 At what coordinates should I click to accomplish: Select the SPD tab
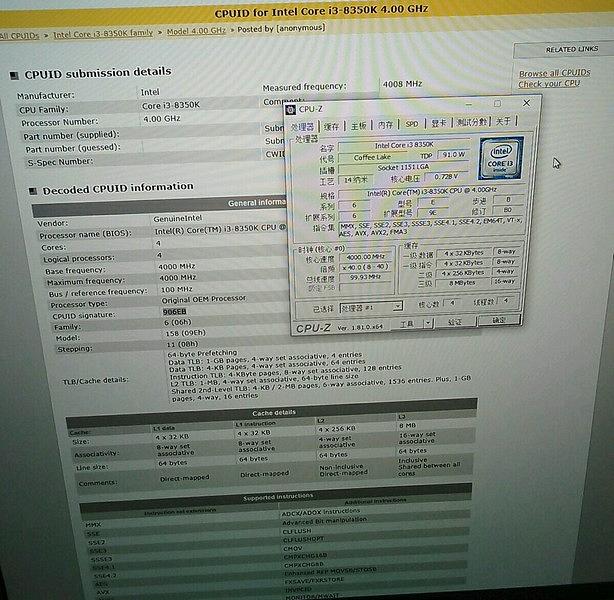[x=412, y=124]
